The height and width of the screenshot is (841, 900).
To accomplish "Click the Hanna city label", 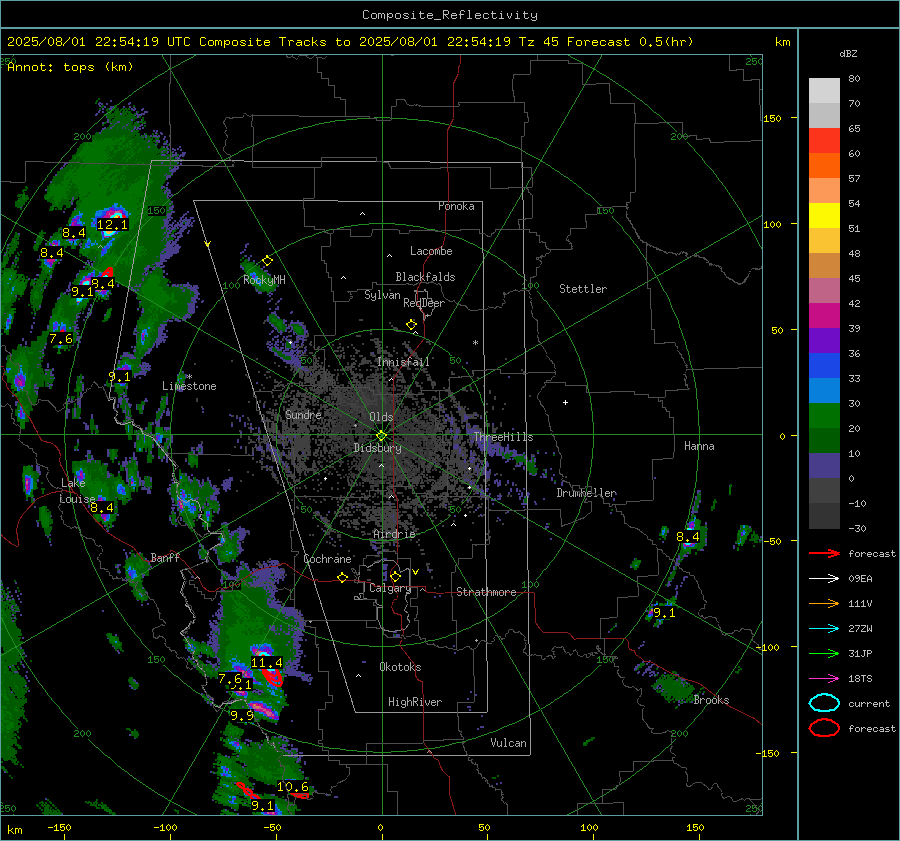I will coord(699,446).
